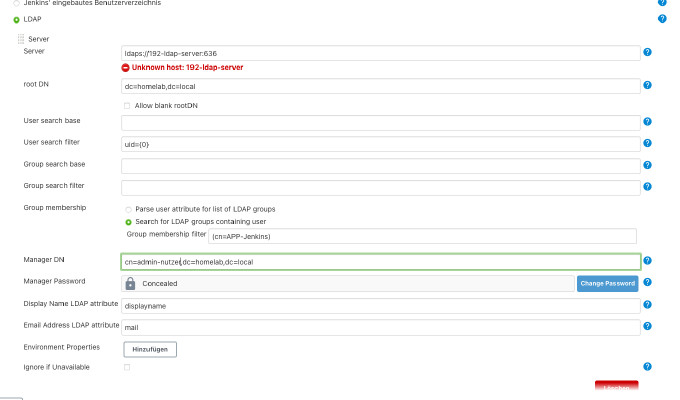The width and height of the screenshot is (680, 400).
Task: Select Parse user attribute for LDAP groups
Action: [x=128, y=210]
